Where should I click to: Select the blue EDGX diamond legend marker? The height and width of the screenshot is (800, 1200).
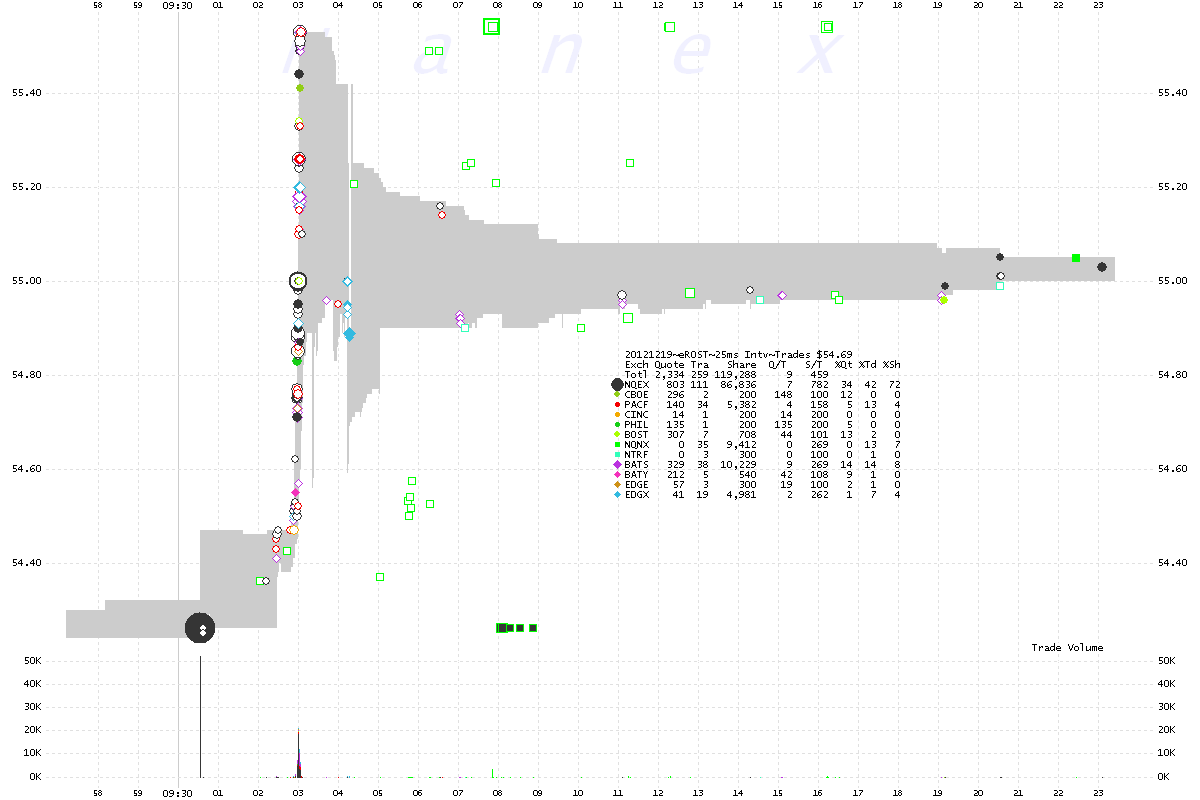click(x=617, y=495)
